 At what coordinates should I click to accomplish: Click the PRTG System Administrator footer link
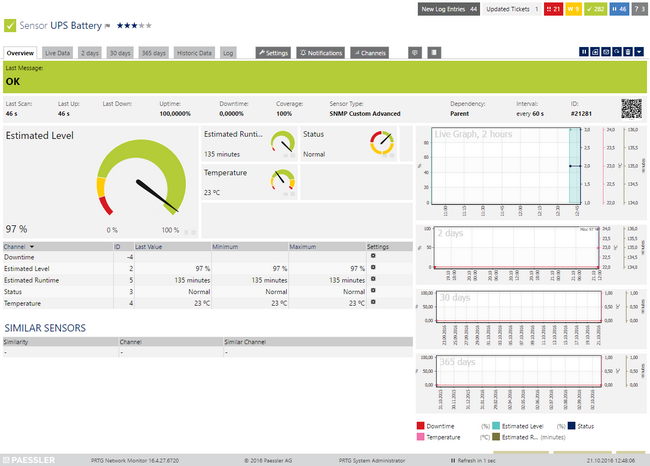(372, 461)
